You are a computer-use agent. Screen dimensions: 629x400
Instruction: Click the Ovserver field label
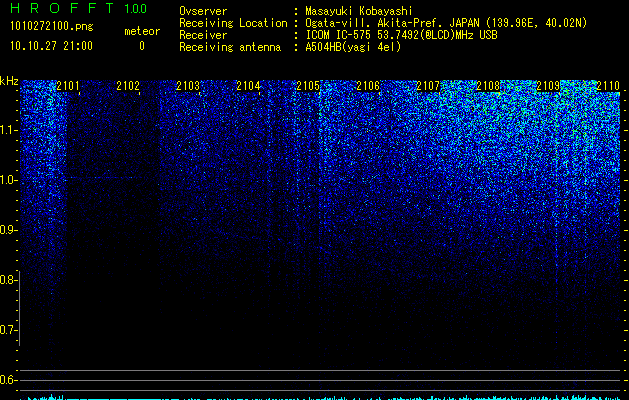[203, 11]
